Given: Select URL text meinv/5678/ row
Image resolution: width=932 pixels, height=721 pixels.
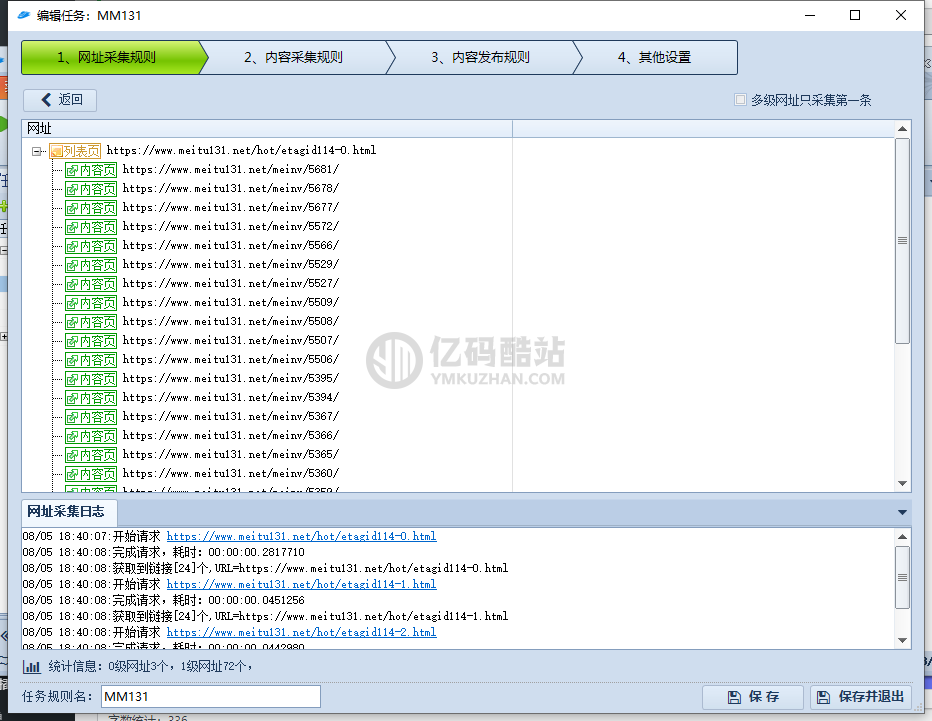Looking at the screenshot, I should coord(231,188).
